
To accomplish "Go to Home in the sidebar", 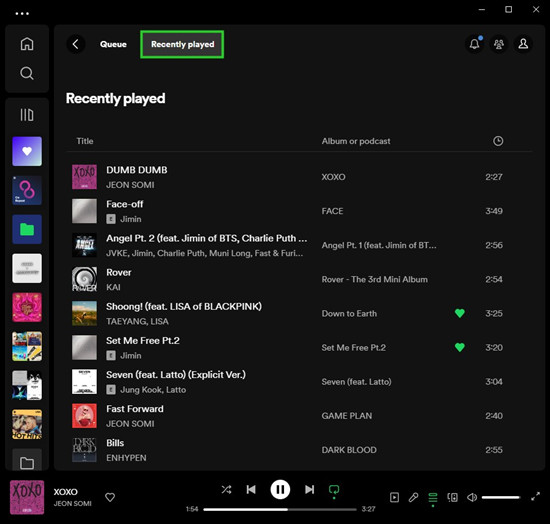I will point(27,44).
